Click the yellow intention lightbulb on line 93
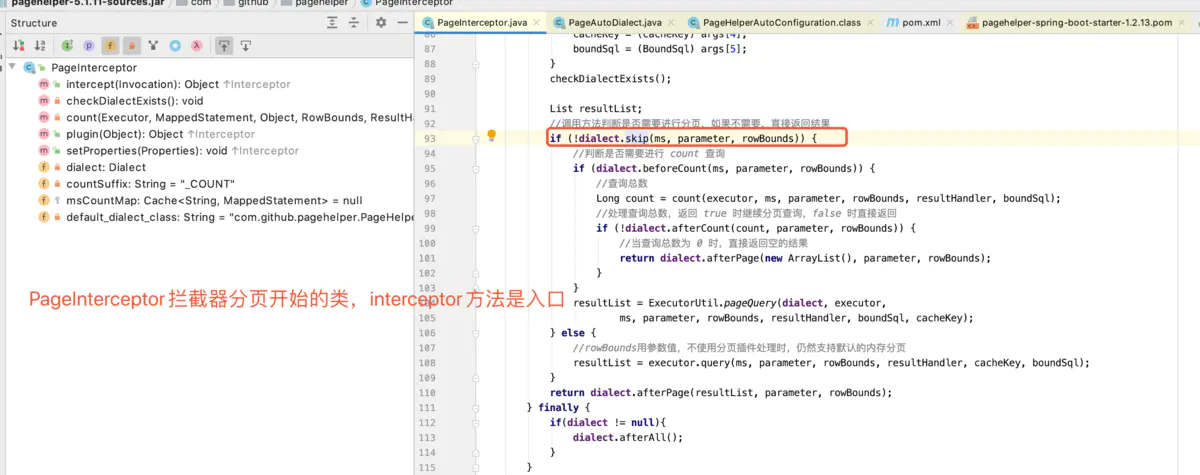 pyautogui.click(x=492, y=136)
